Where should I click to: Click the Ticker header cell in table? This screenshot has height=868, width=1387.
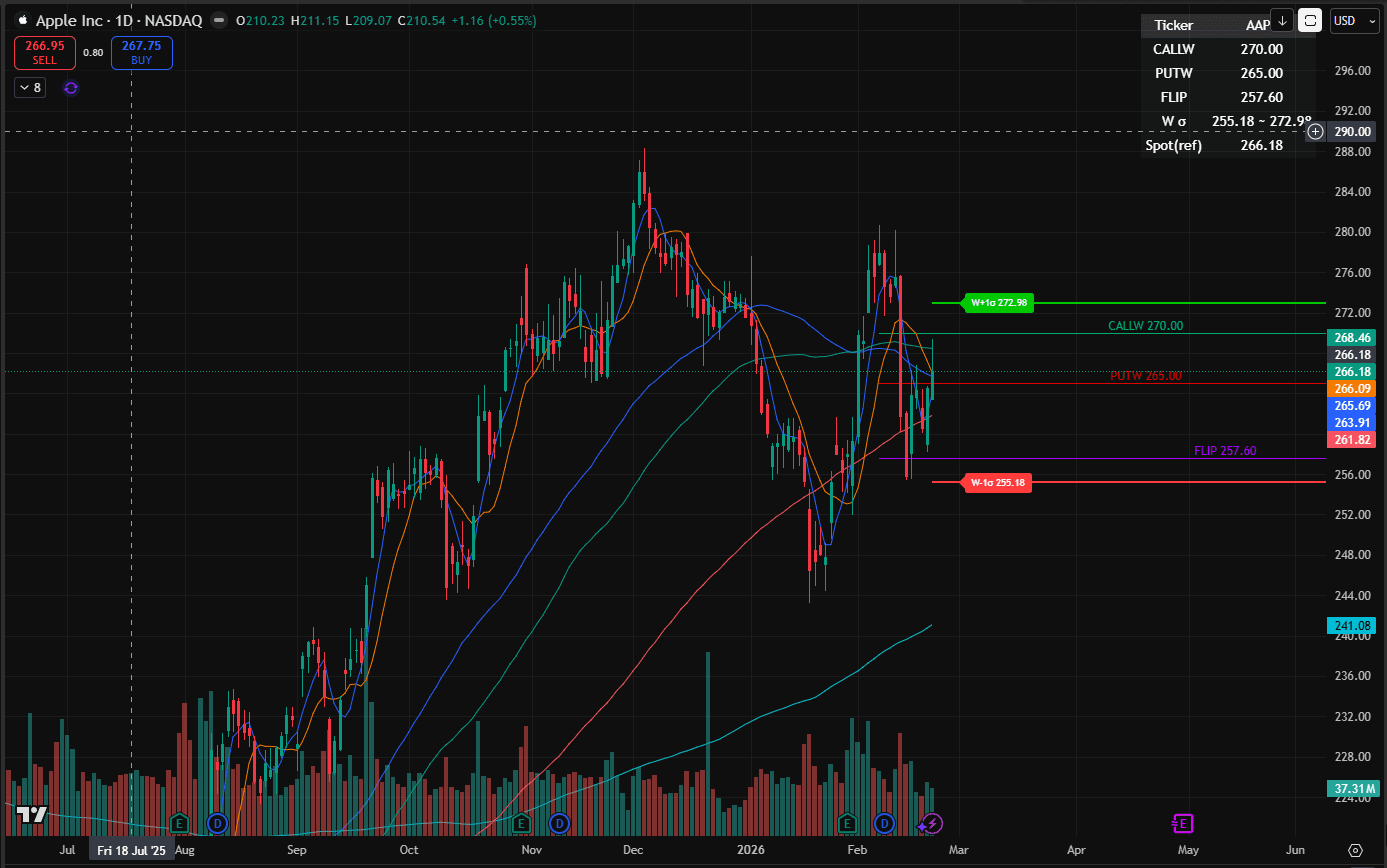point(1173,25)
